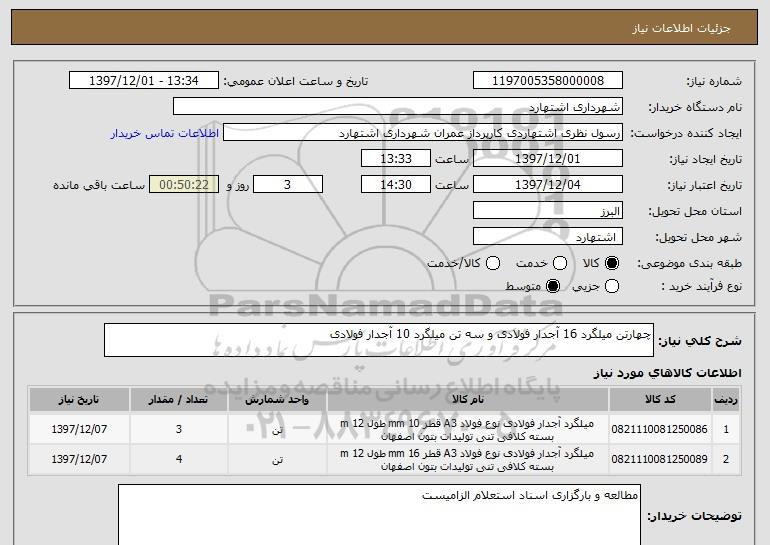Select item code 0821110081250089
Image resolution: width=770 pixels, height=545 pixels.
tap(660, 459)
